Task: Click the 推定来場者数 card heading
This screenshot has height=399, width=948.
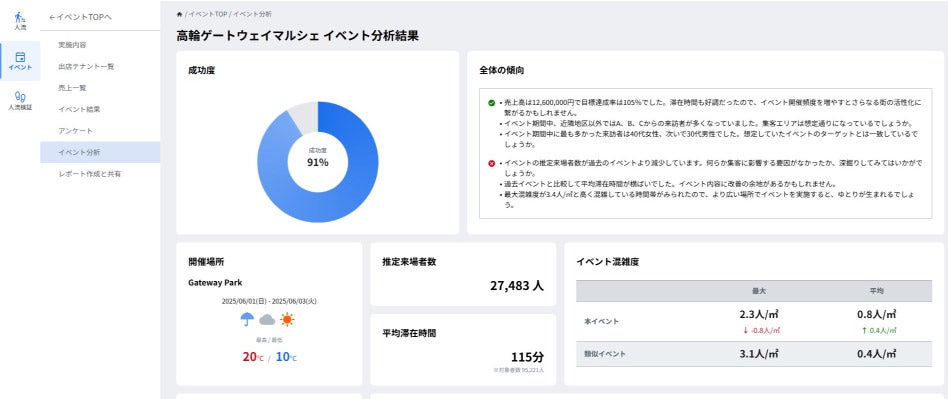Action: coord(409,262)
